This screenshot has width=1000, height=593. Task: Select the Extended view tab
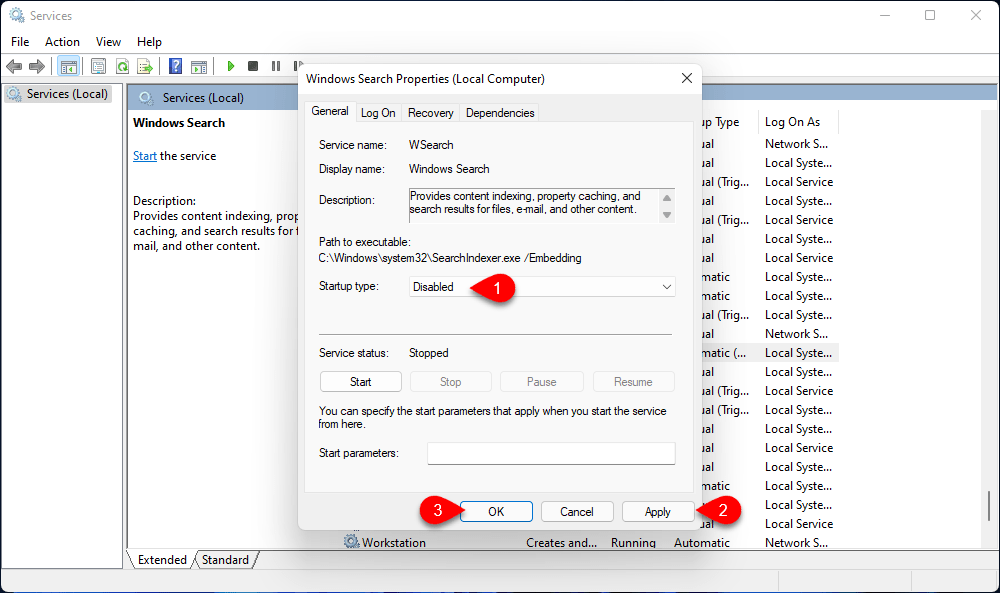click(162, 559)
